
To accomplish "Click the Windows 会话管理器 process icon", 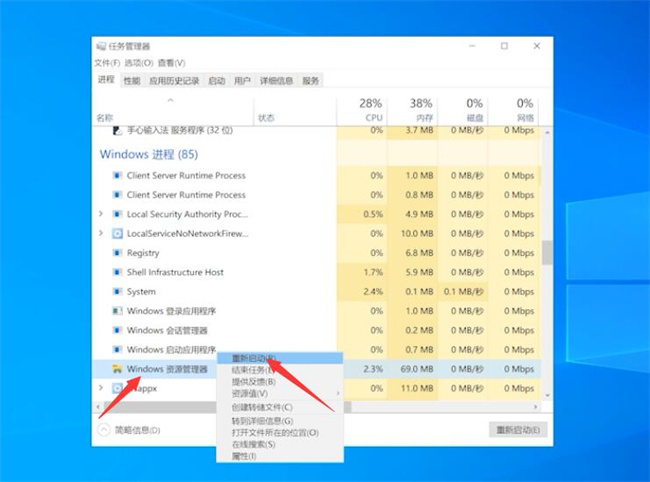I will tap(117, 330).
